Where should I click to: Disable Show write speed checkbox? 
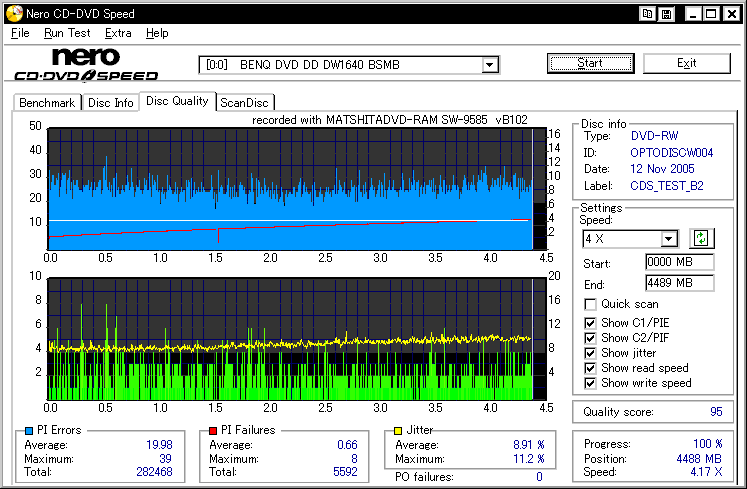pyautogui.click(x=591, y=383)
